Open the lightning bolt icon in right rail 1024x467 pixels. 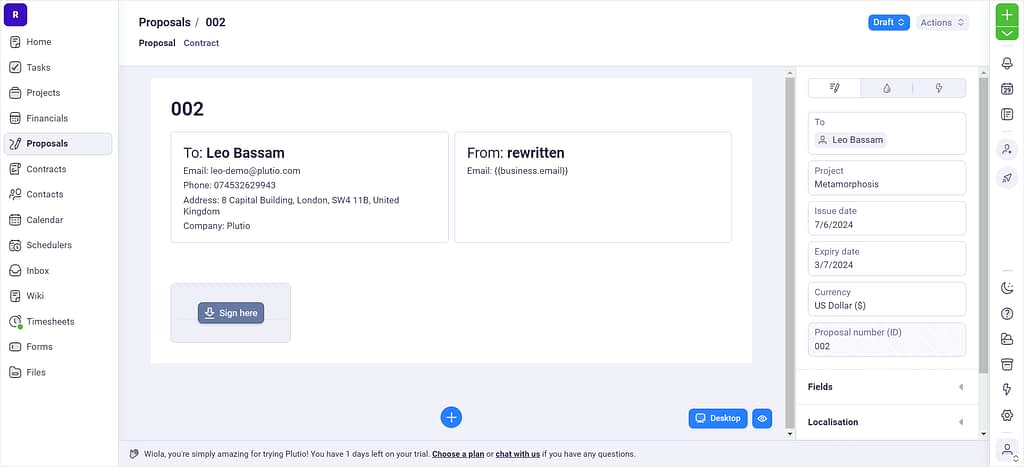[x=1007, y=389]
